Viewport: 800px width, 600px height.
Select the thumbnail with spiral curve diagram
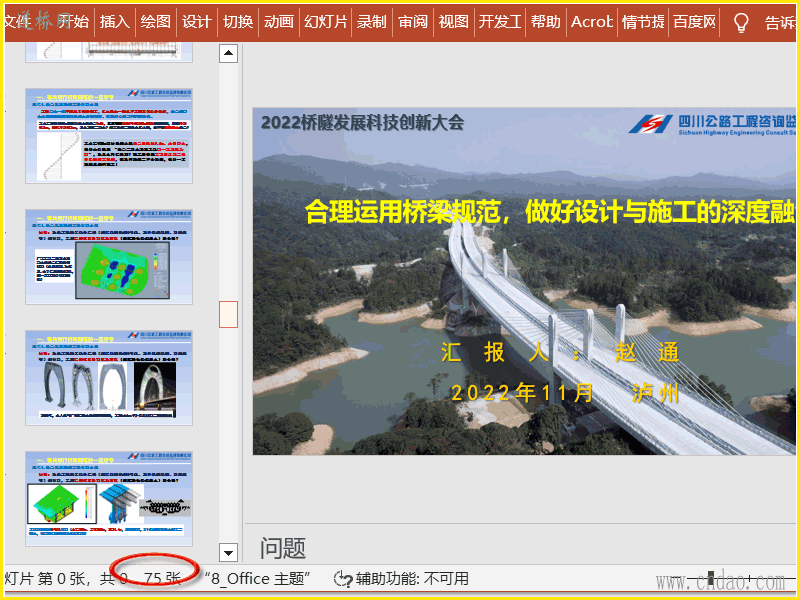pyautogui.click(x=109, y=136)
